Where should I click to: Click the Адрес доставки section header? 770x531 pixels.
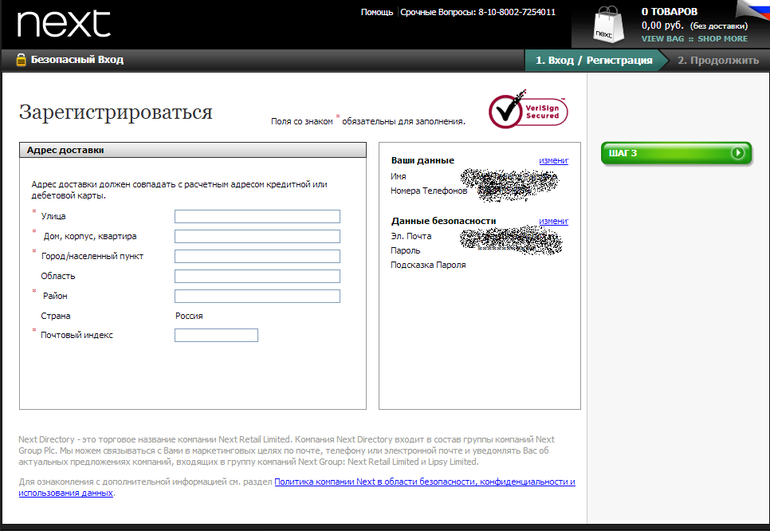tap(193, 150)
